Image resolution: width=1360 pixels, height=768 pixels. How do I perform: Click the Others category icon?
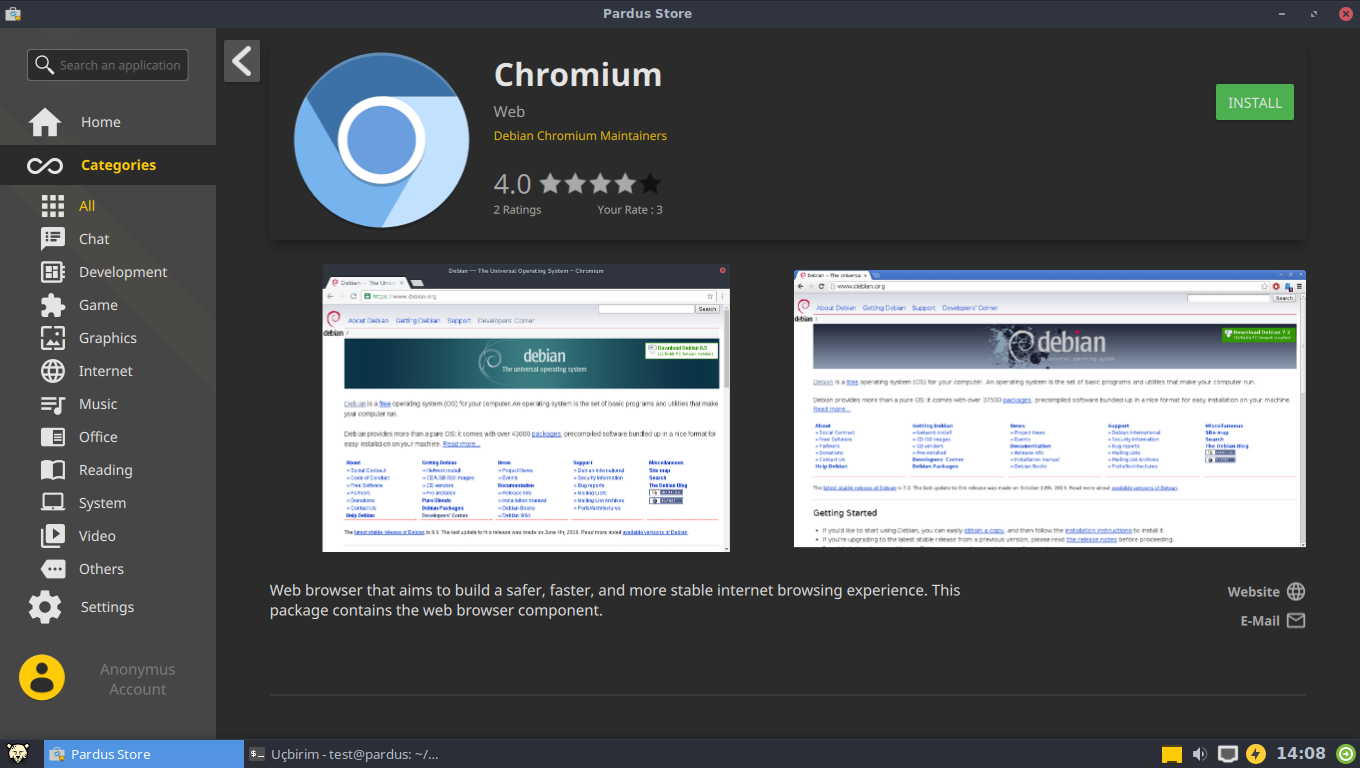tap(53, 569)
